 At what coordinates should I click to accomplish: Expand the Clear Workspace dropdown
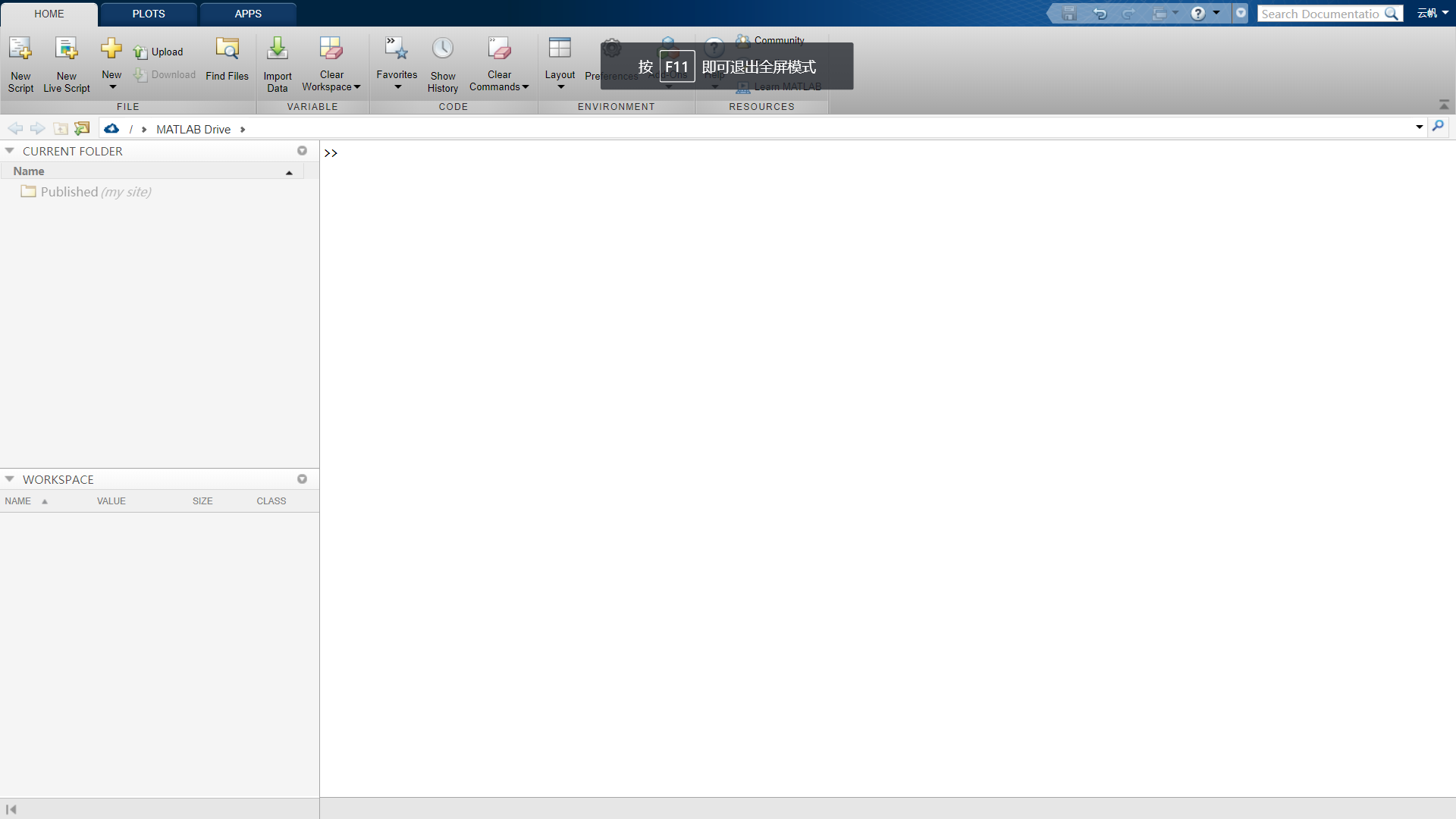tap(357, 87)
